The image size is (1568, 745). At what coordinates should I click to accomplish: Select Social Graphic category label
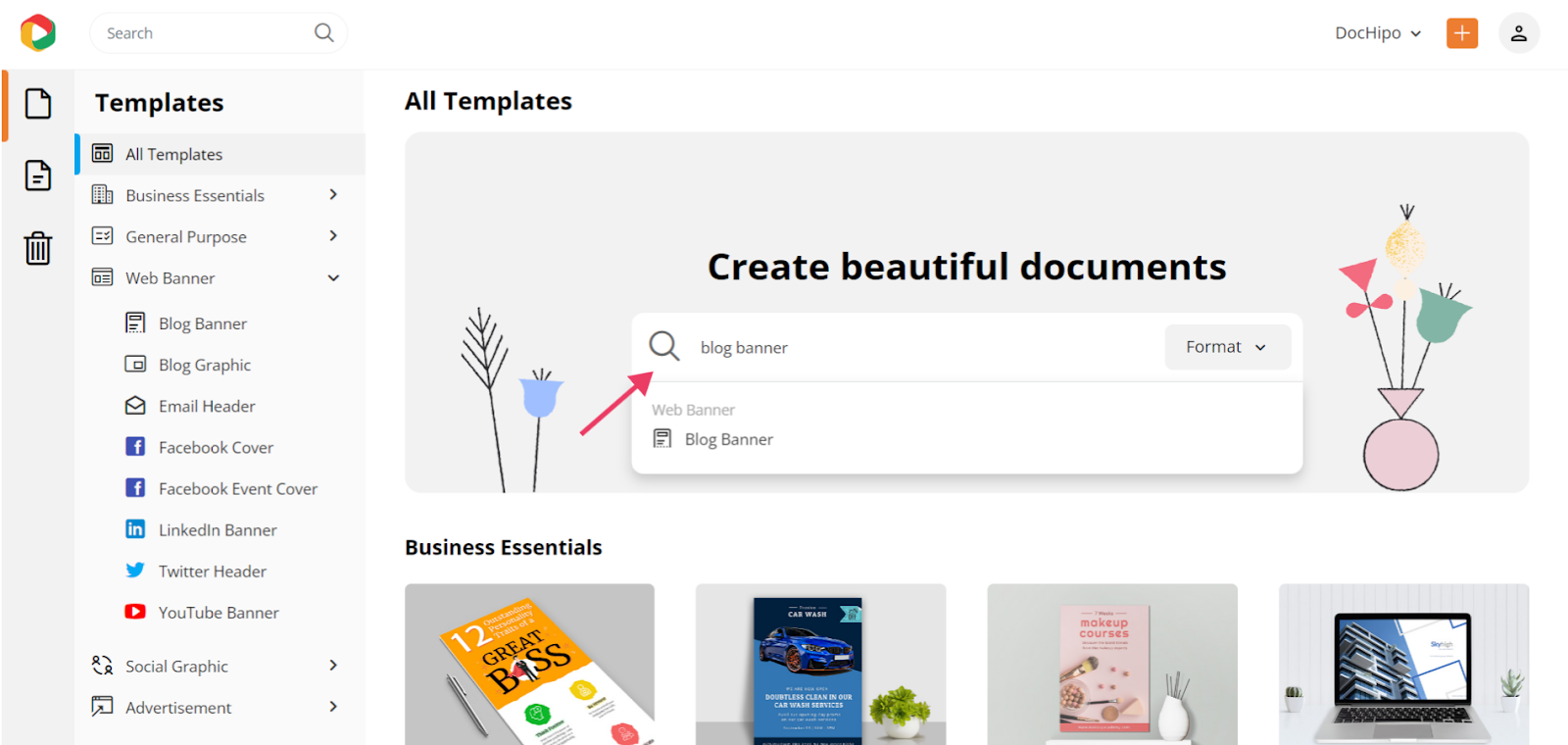pos(176,667)
